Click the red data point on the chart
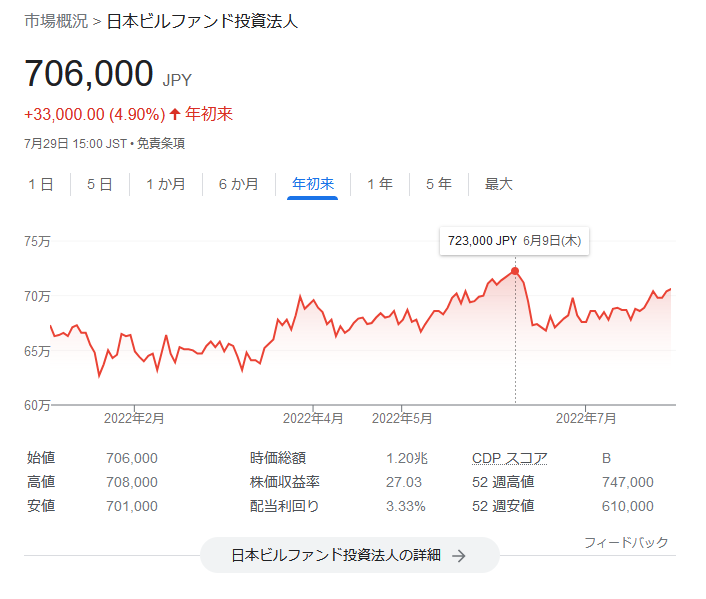 515,271
